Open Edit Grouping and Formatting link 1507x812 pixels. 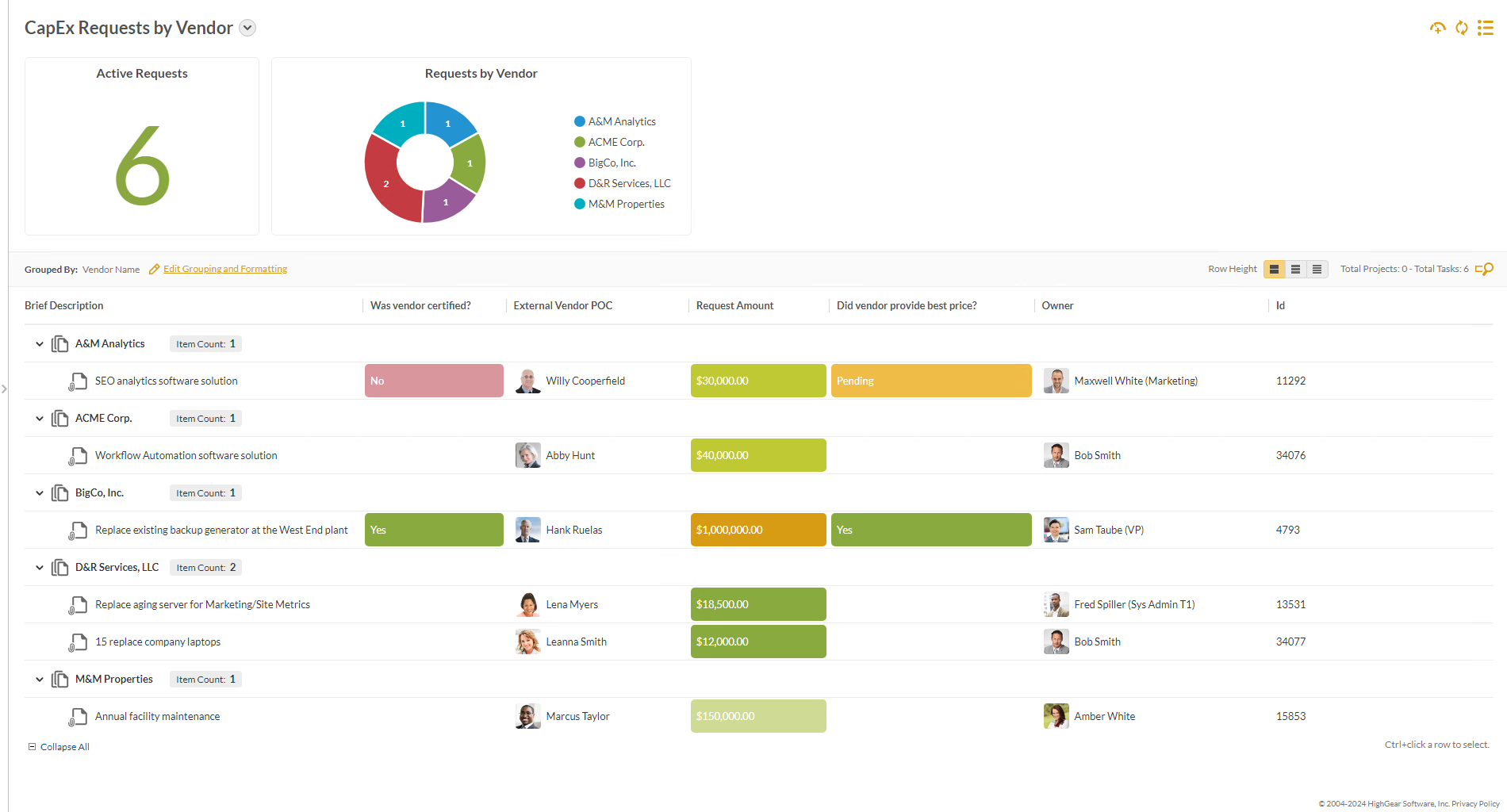coord(225,269)
